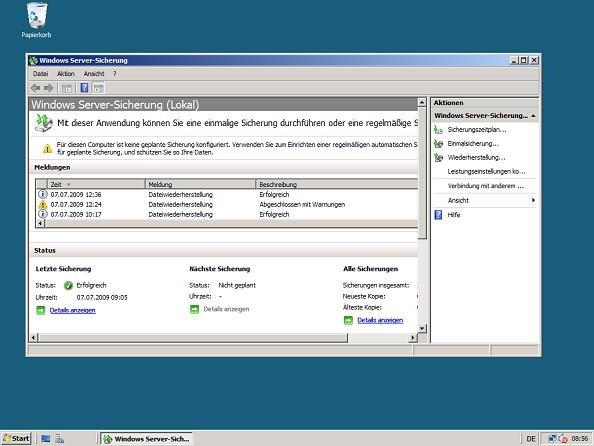Click the info icon of 12:36 message

42,194
